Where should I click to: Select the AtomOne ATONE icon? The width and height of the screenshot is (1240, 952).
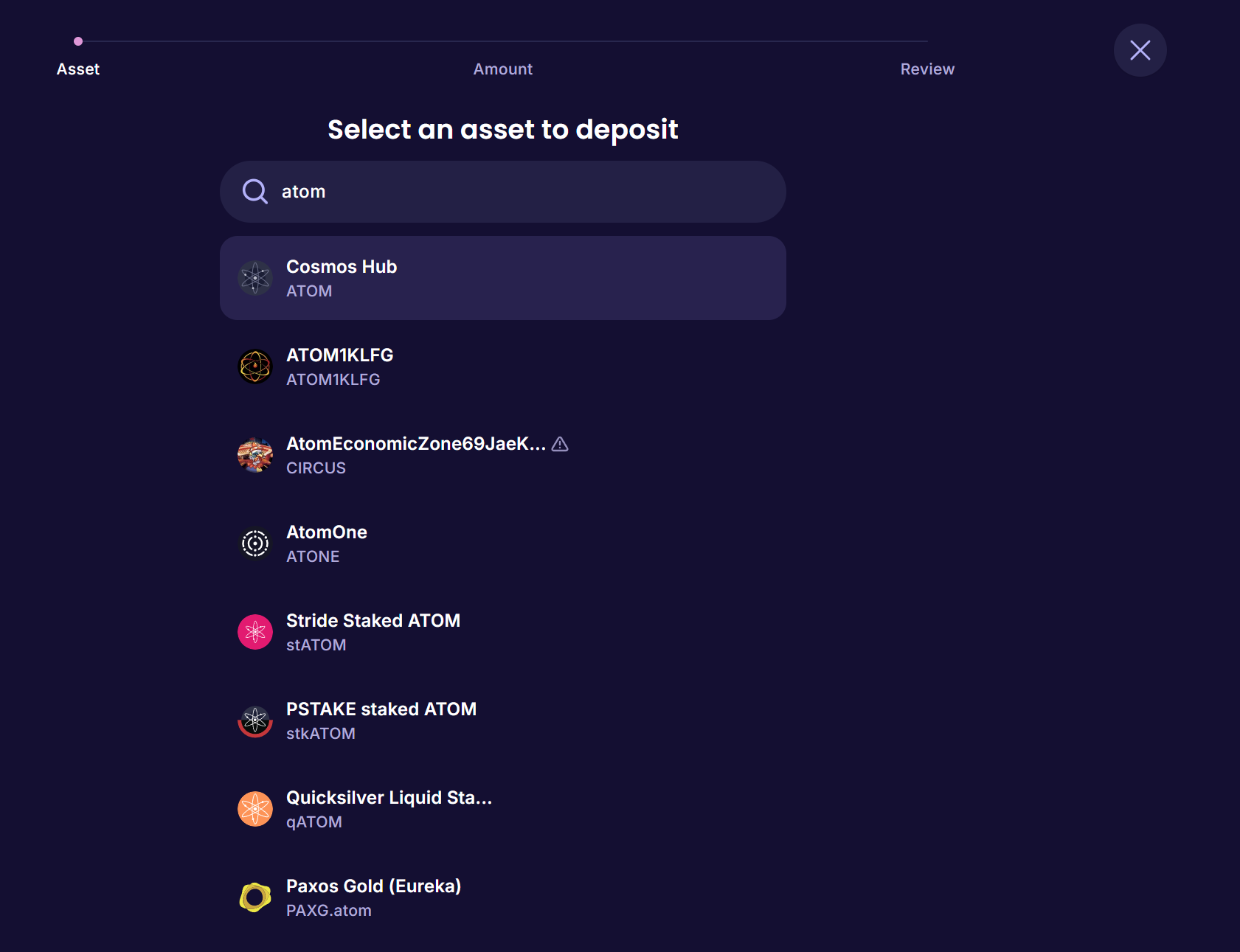[x=255, y=543]
